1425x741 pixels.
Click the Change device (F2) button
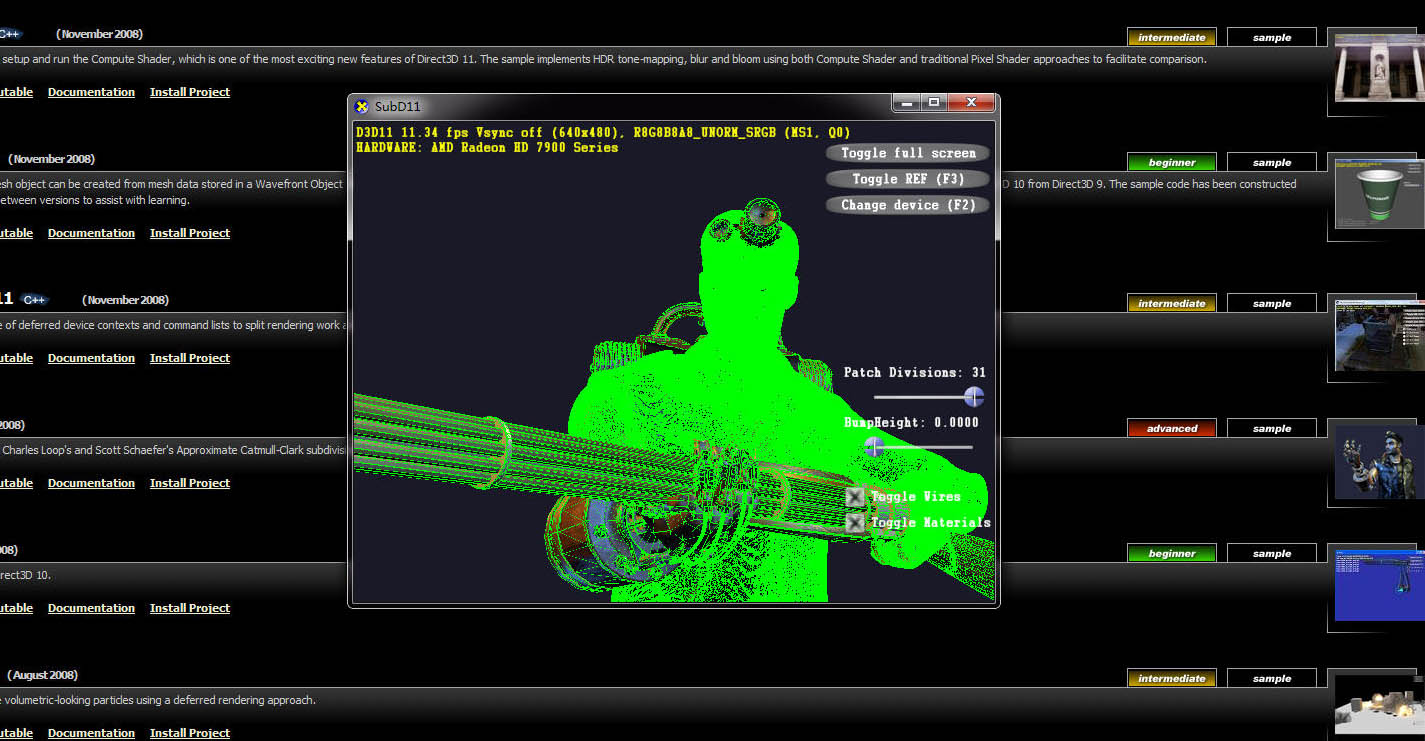coord(908,205)
